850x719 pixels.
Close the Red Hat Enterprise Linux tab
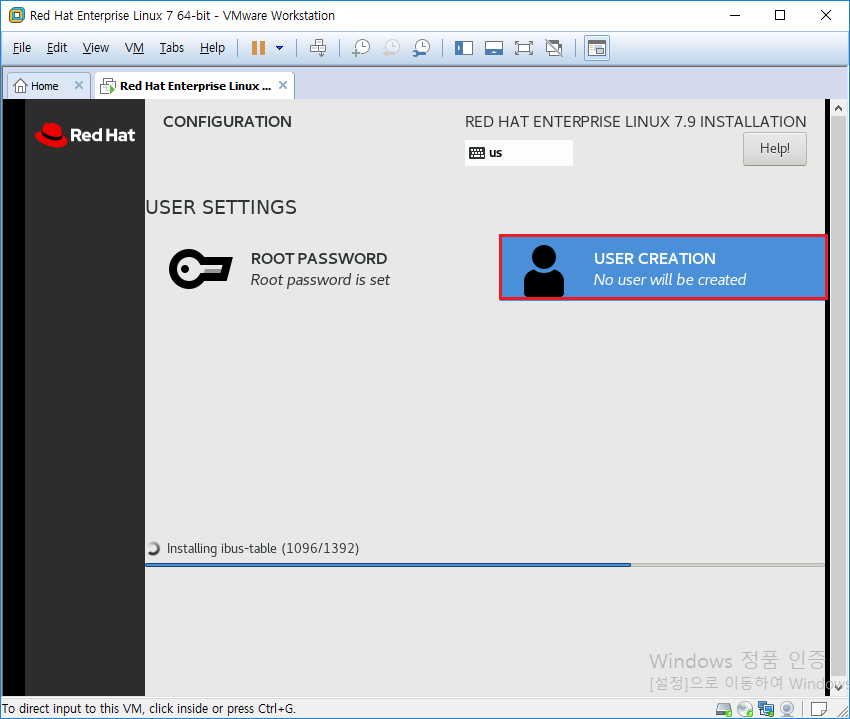tap(283, 85)
